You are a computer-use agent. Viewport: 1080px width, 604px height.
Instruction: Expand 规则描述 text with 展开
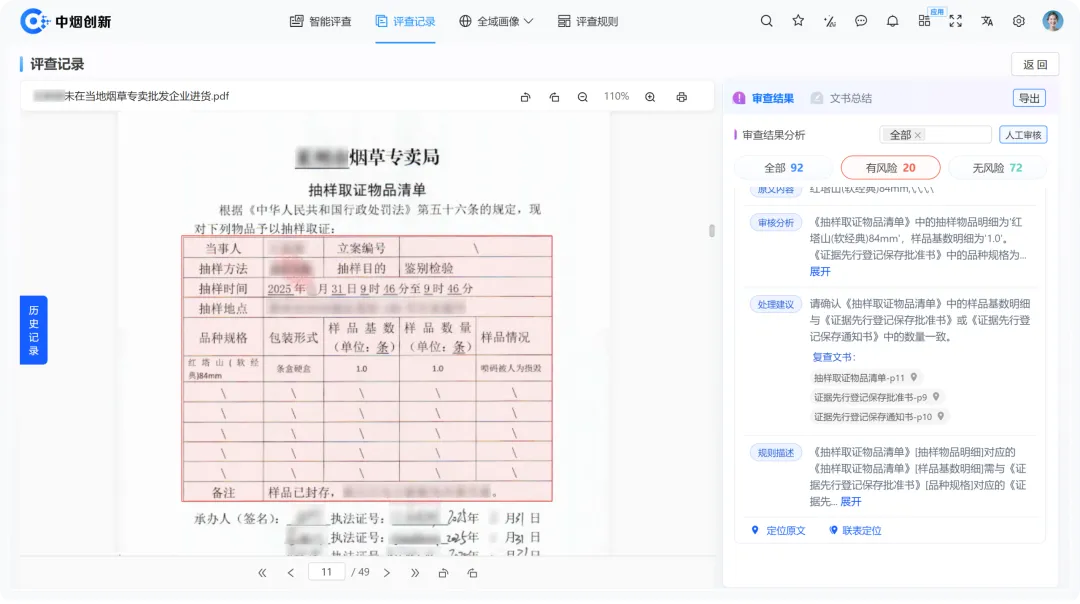point(851,501)
